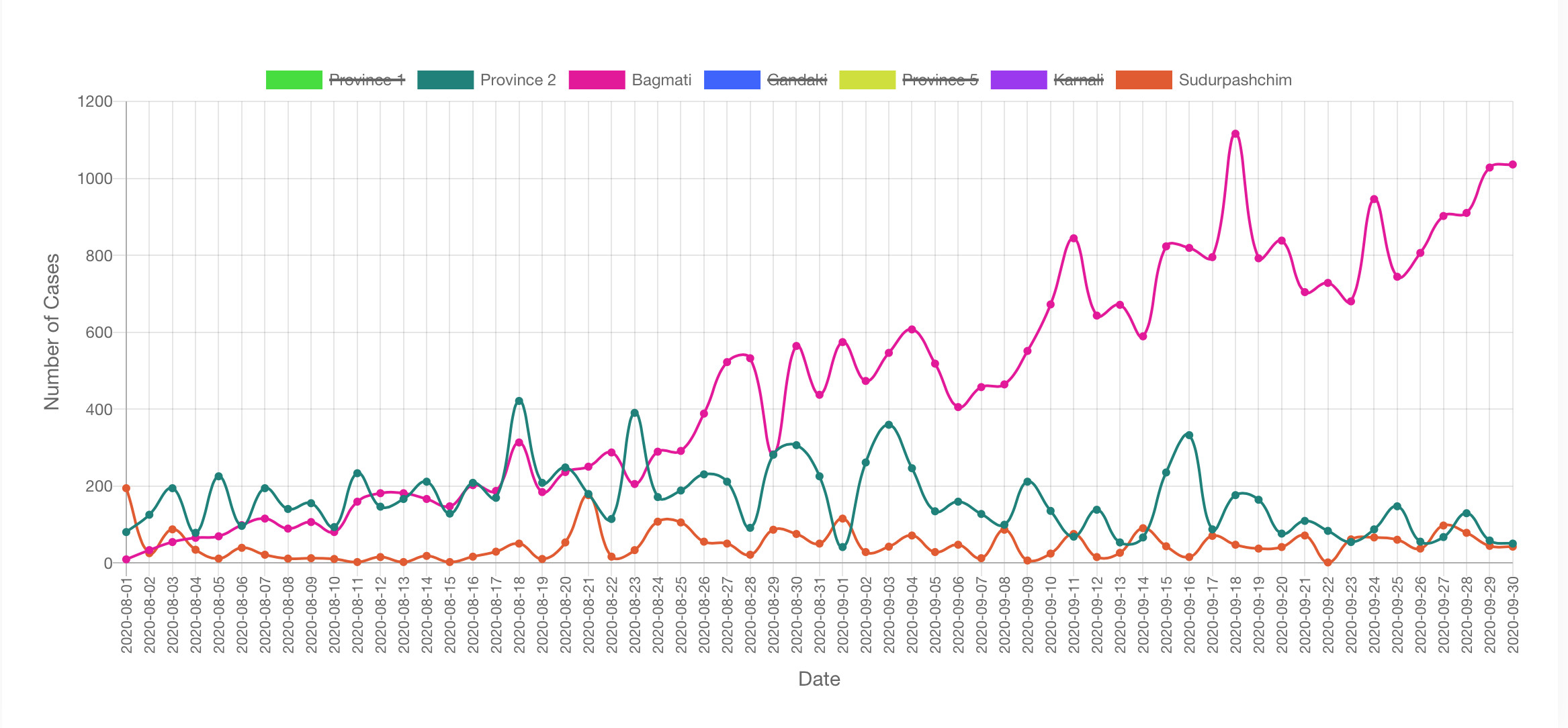The image size is (1568, 728).
Task: Click Bagmati final data point on 2020-09-30
Action: (1512, 165)
